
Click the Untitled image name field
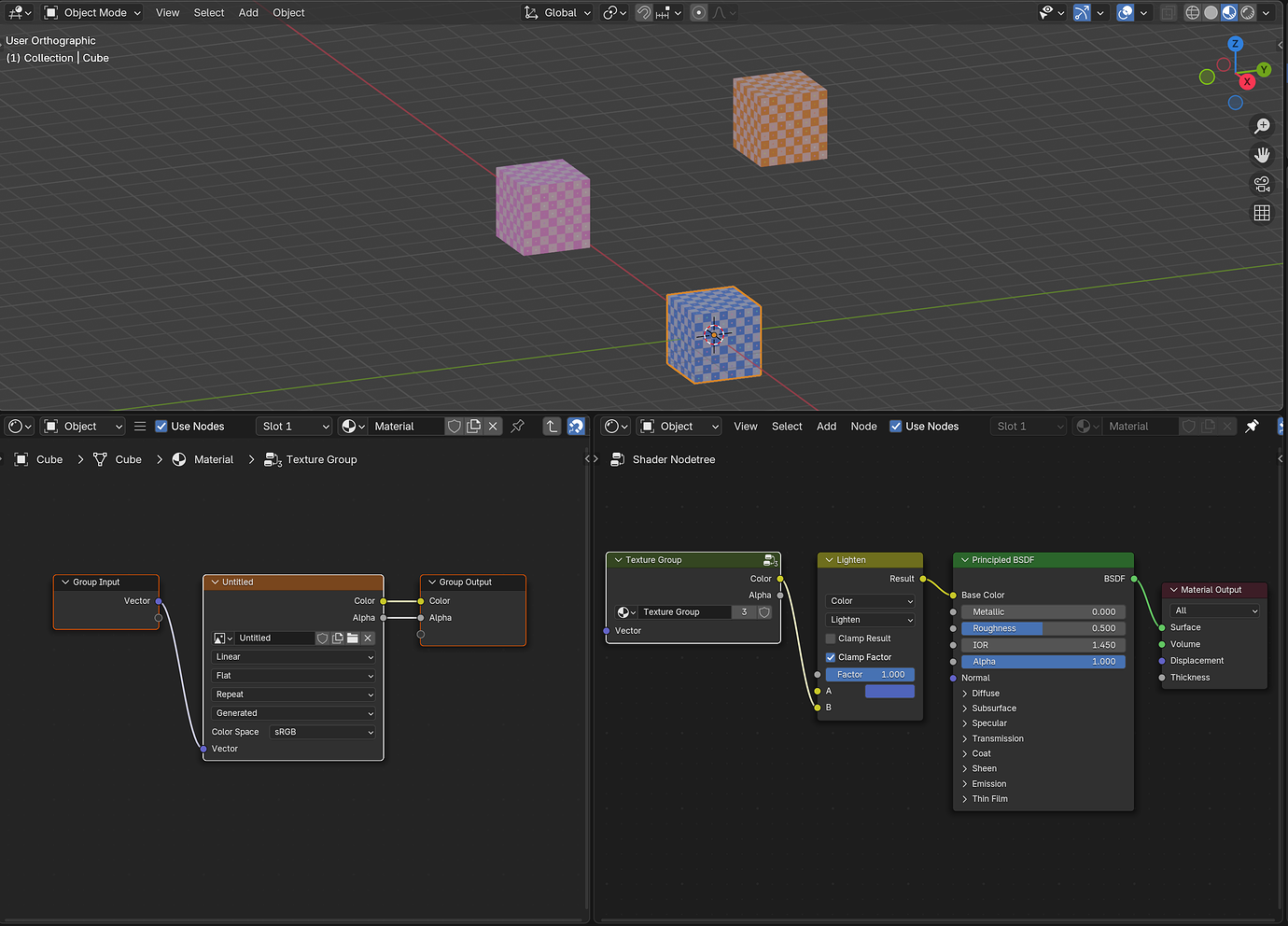tap(274, 638)
